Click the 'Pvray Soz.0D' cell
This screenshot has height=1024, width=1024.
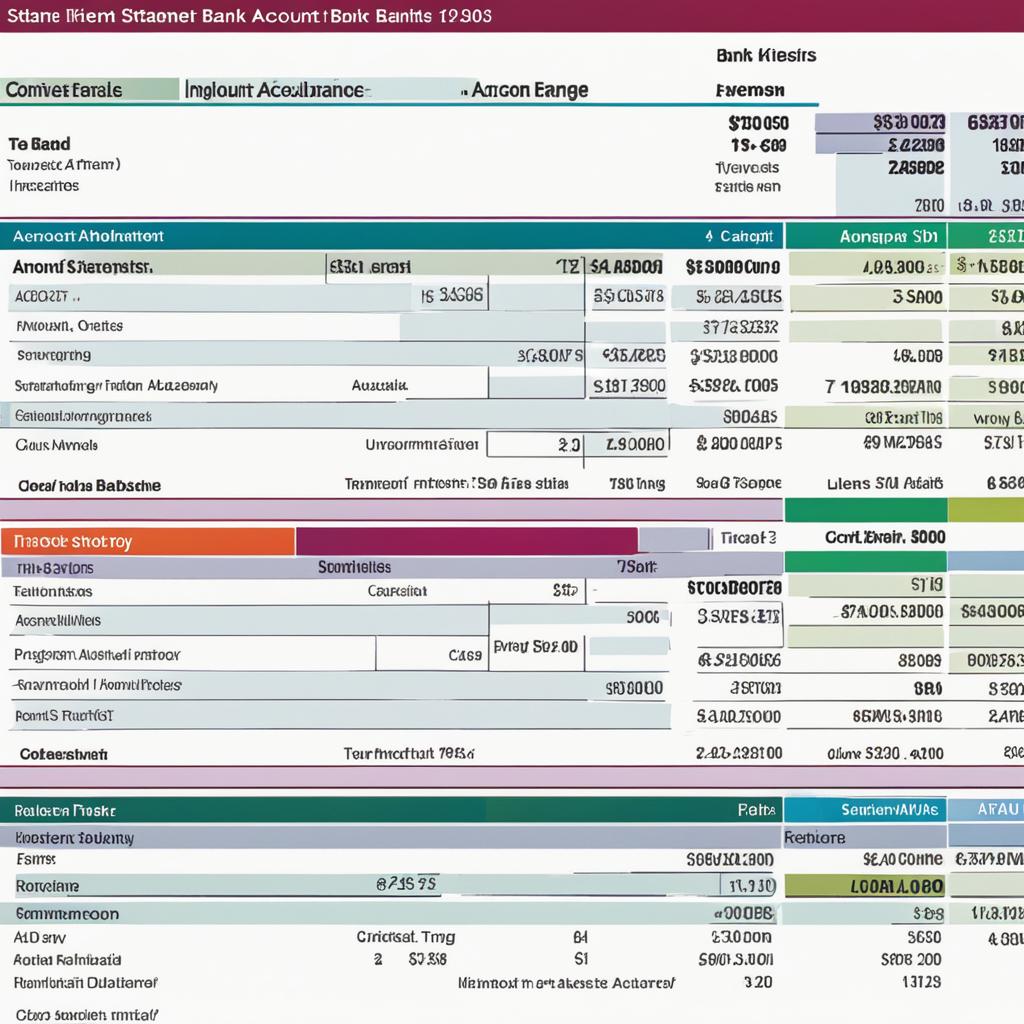coord(536,647)
